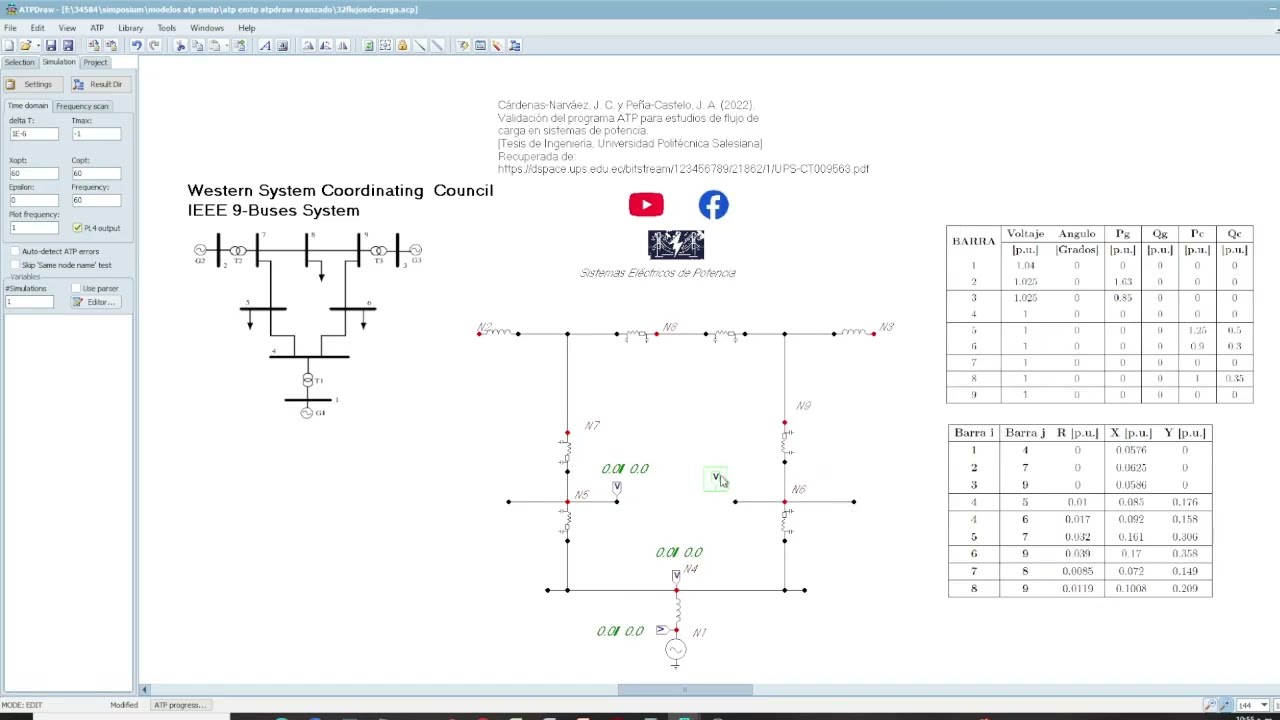This screenshot has width=1280, height=720.
Task: Click the padlock lock icon
Action: (402, 45)
